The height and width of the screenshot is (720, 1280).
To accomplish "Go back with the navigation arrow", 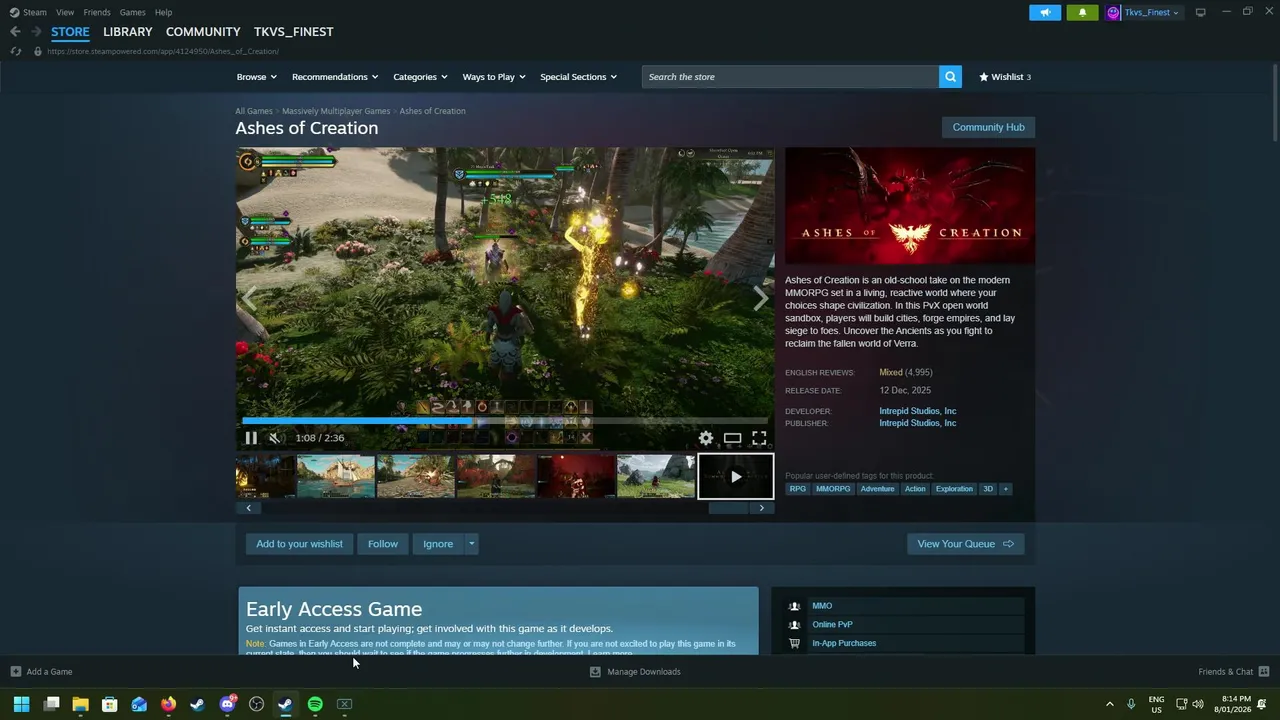I will 15,32.
